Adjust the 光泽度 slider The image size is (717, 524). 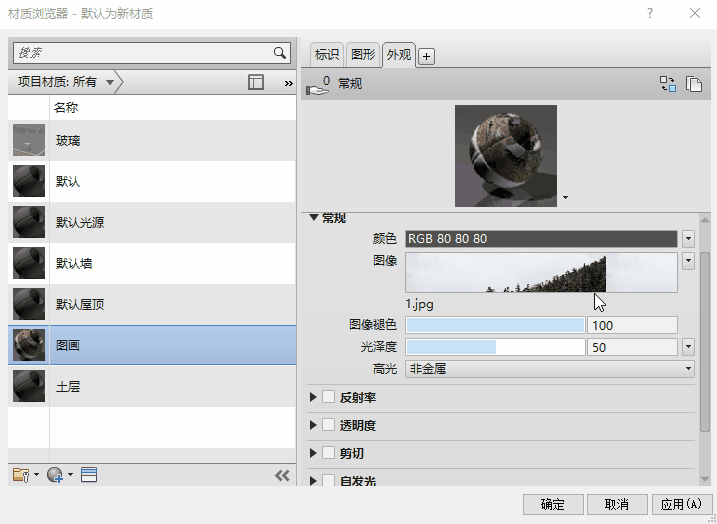pyautogui.click(x=495, y=347)
